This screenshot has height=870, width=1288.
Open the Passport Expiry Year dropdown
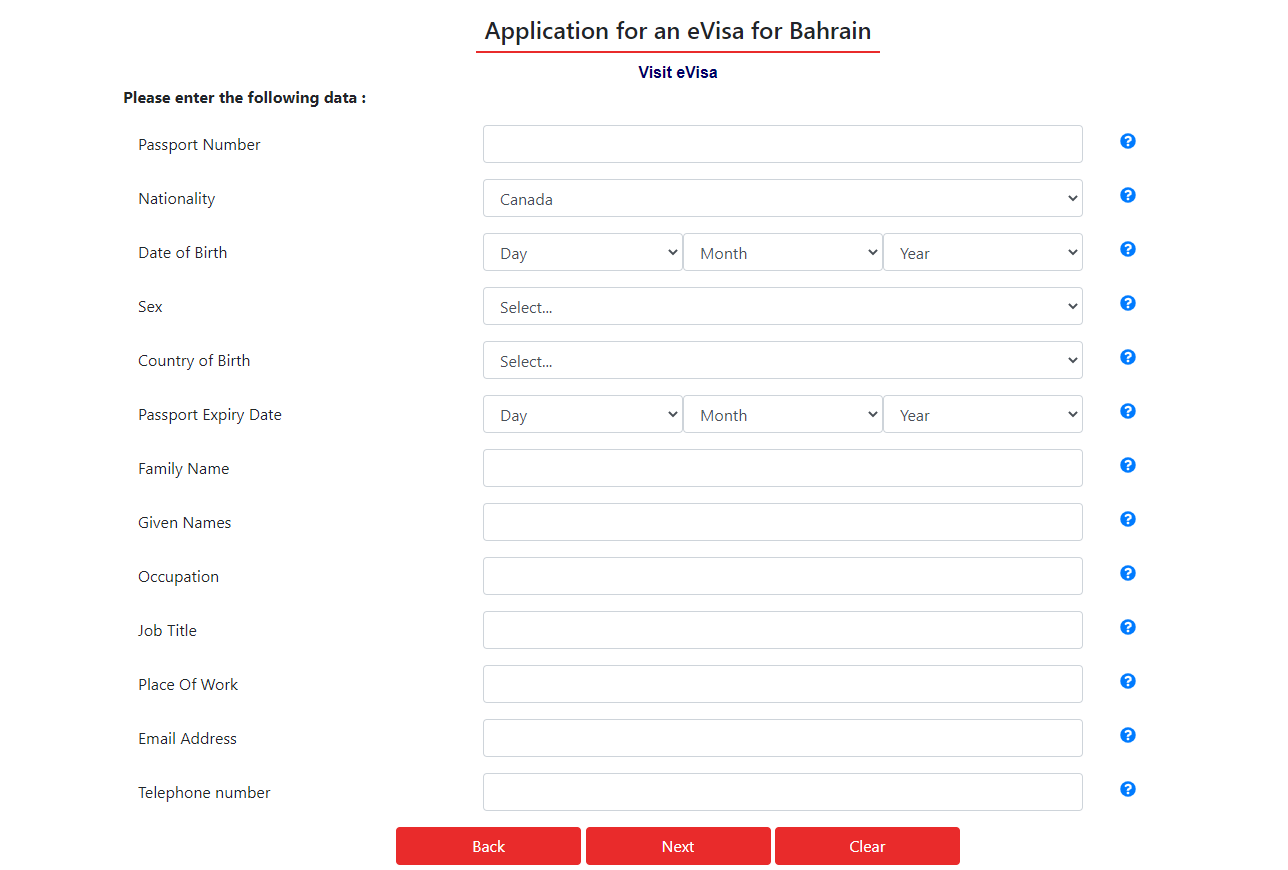pos(983,414)
